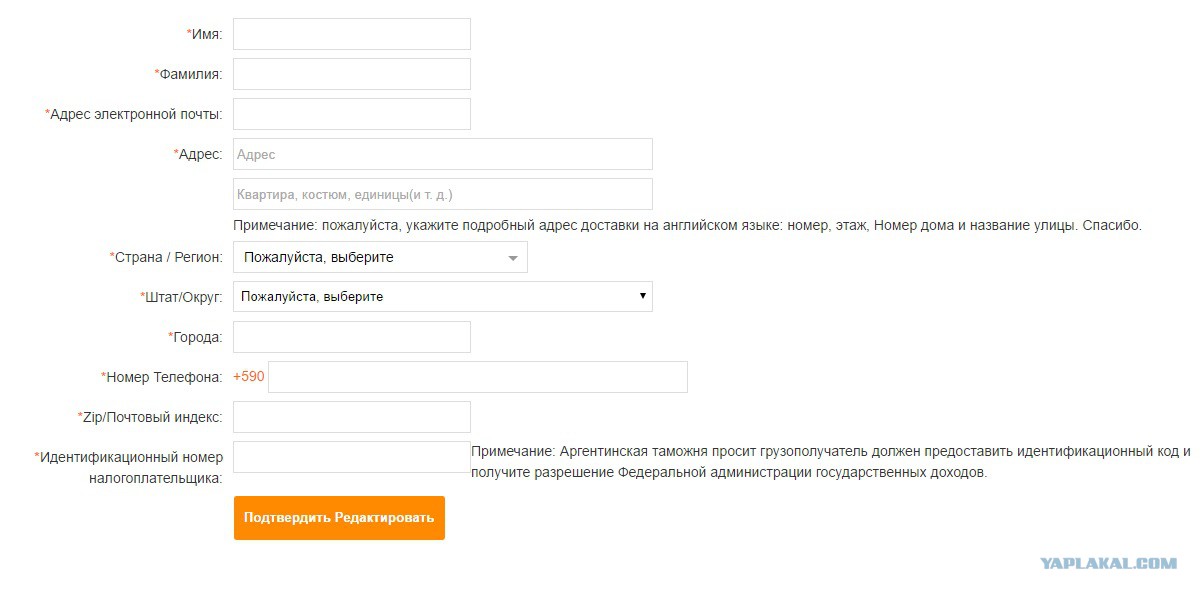1203x593 pixels.
Task: Click the Города input field
Action: click(351, 337)
